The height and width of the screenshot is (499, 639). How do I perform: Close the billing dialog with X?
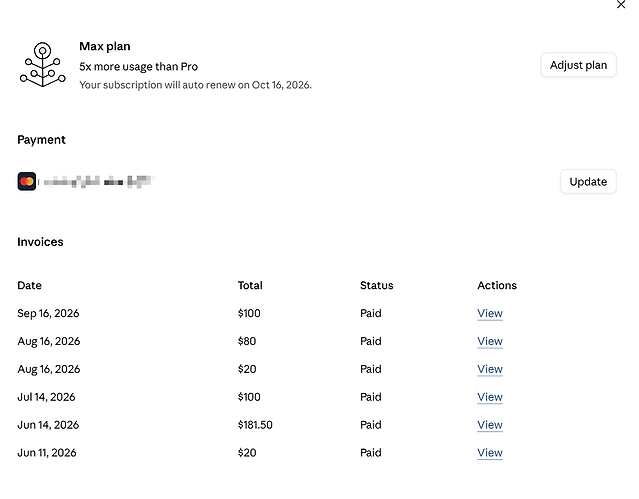[621, 5]
